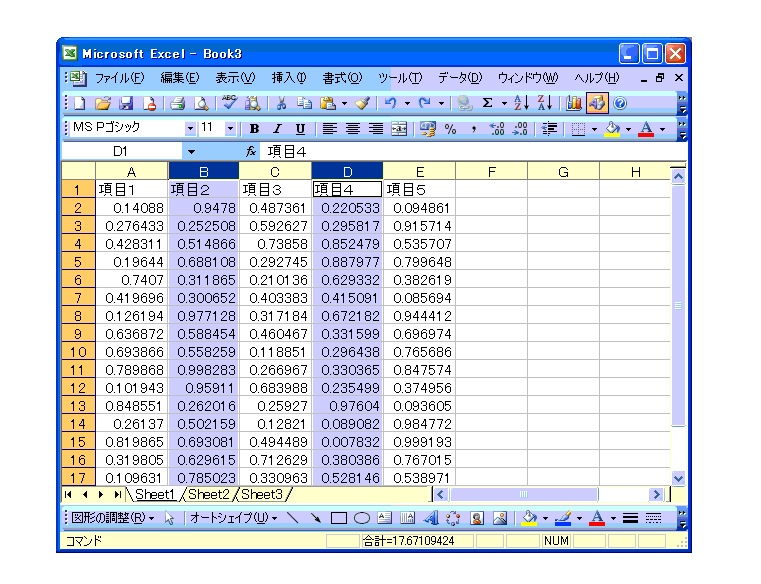The image size is (761, 584).
Task: Click the toolbar Fill Color bucket swatch
Action: 612,129
